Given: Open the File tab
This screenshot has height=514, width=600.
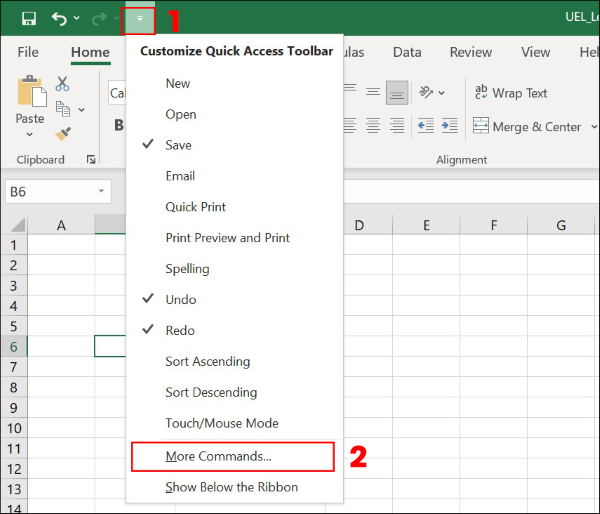Looking at the screenshot, I should tap(28, 52).
